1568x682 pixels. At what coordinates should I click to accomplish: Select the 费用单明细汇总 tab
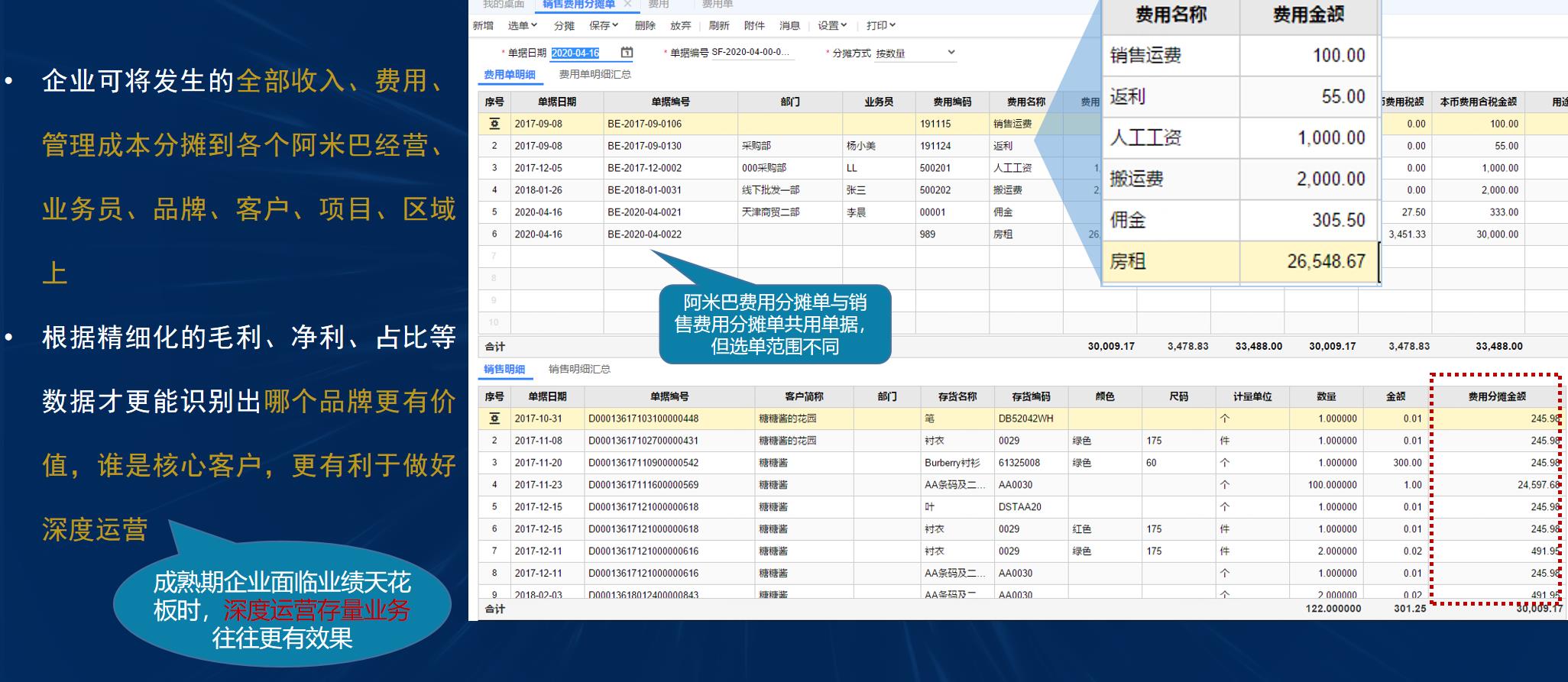(594, 75)
